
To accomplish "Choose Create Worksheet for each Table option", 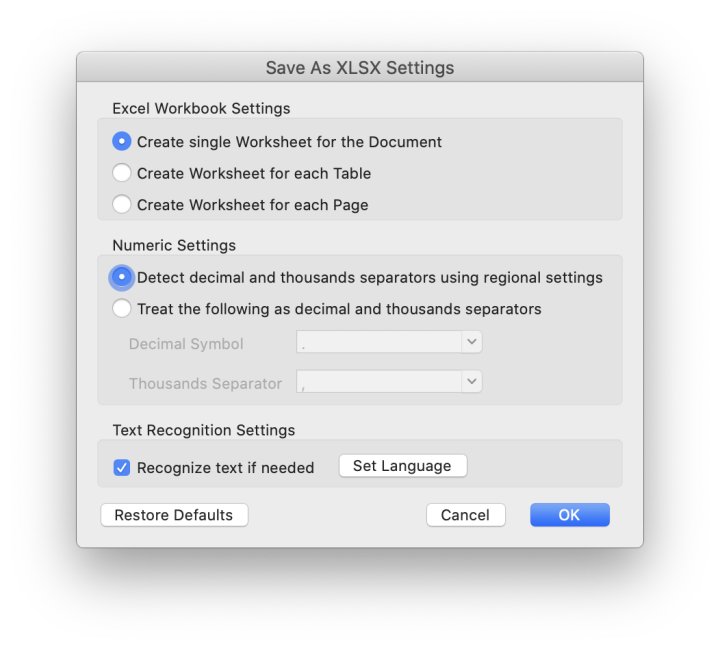I will 122,173.
